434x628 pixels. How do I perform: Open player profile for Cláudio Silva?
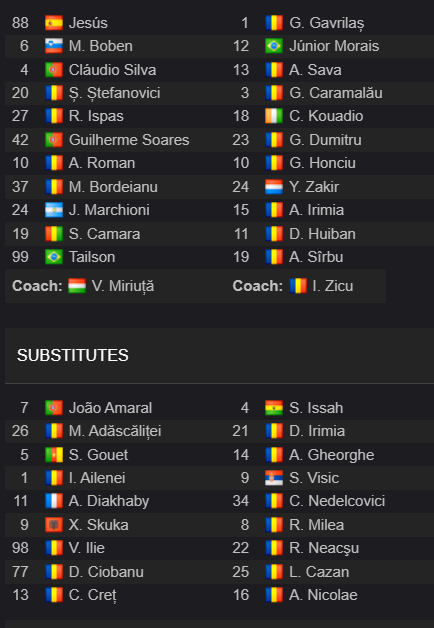click(113, 70)
